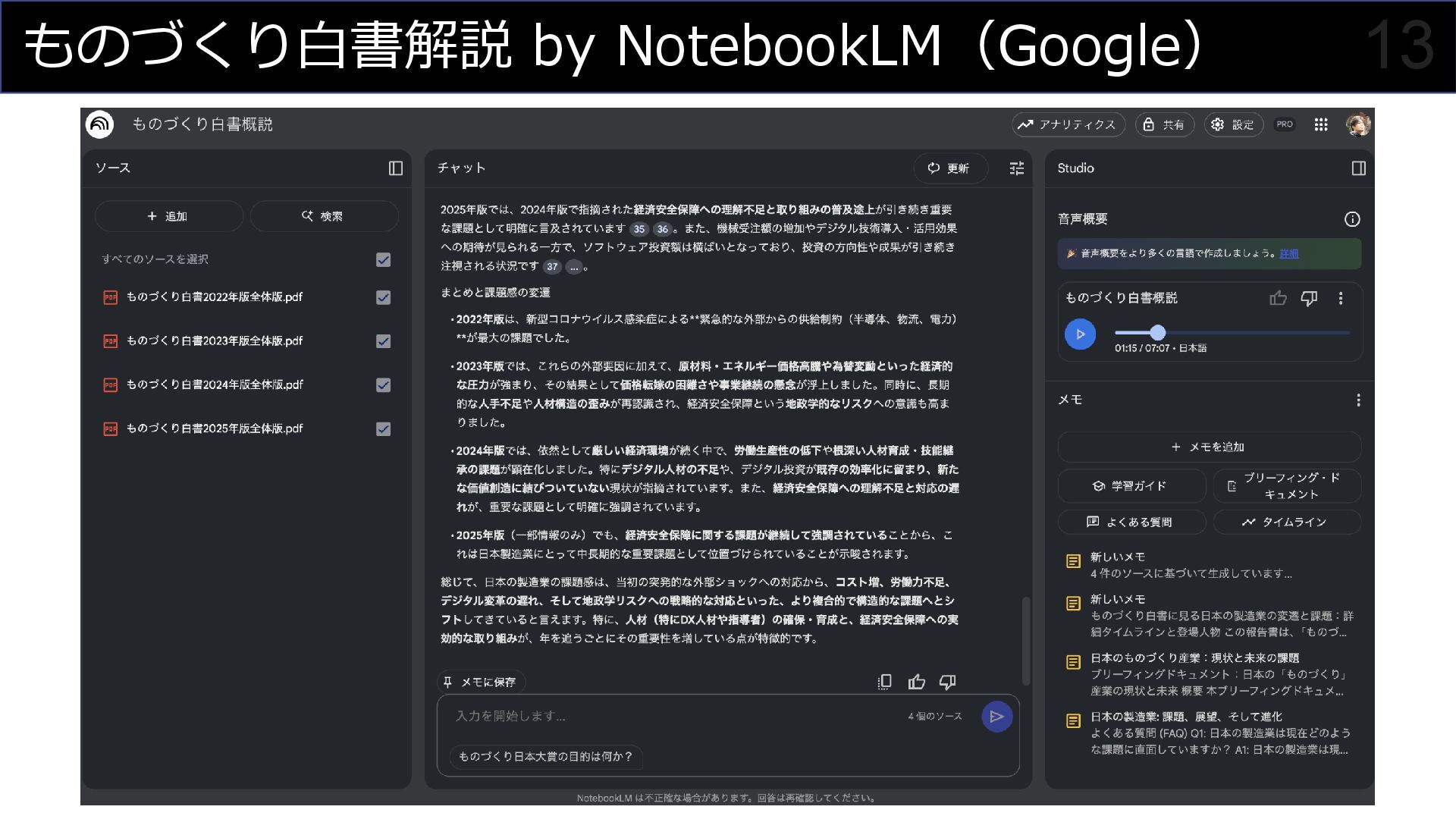Click the audio progress slider handle
1456x819 pixels.
tap(1157, 332)
